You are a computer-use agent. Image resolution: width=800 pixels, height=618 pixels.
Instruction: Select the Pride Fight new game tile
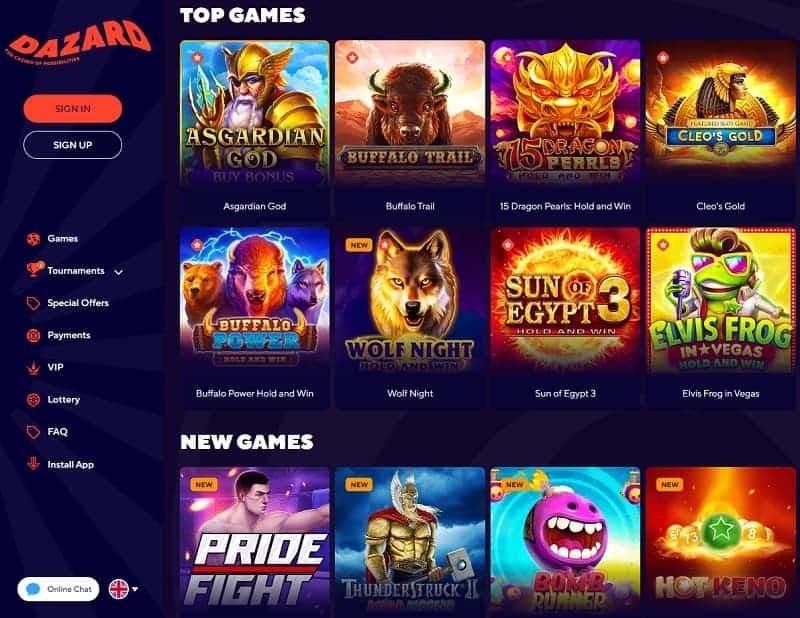[255, 542]
